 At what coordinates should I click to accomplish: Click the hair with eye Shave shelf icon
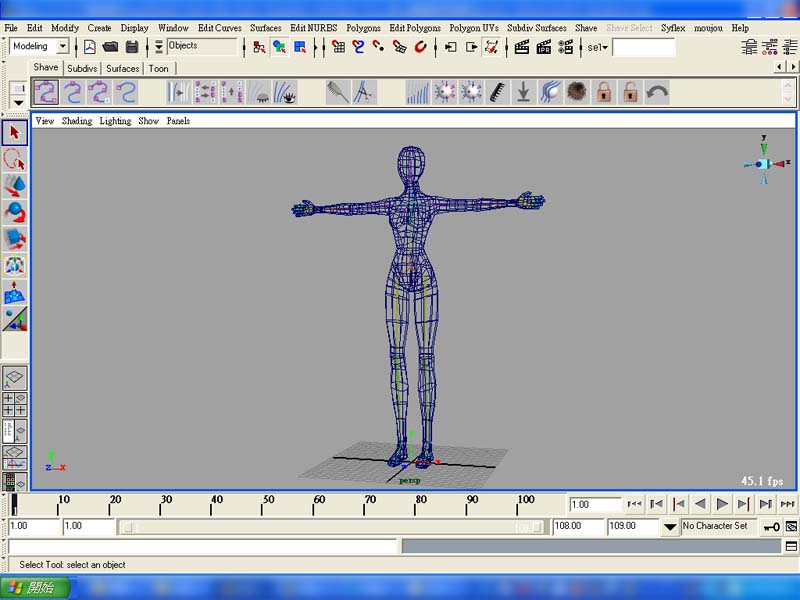[x=285, y=92]
